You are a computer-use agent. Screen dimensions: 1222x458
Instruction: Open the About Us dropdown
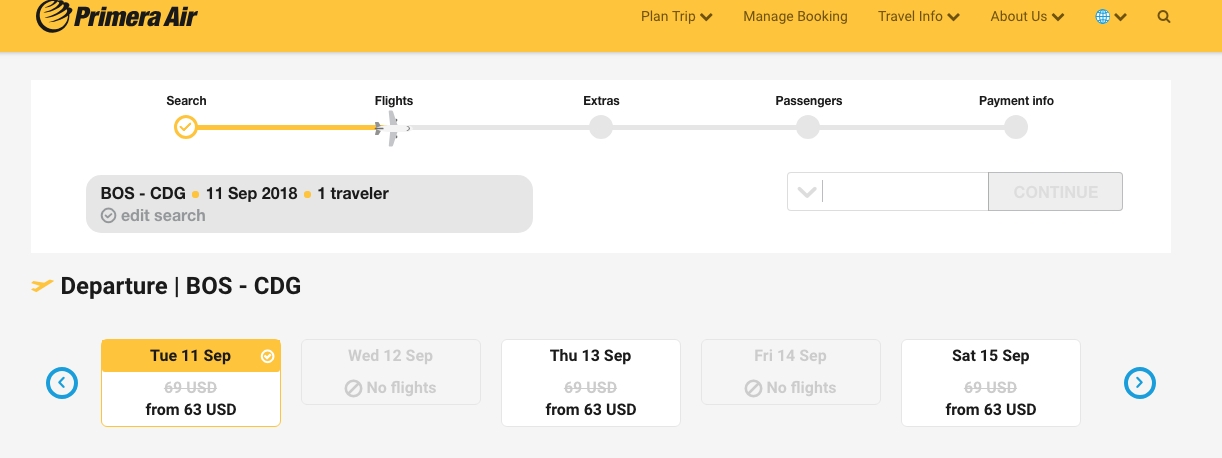click(1026, 17)
